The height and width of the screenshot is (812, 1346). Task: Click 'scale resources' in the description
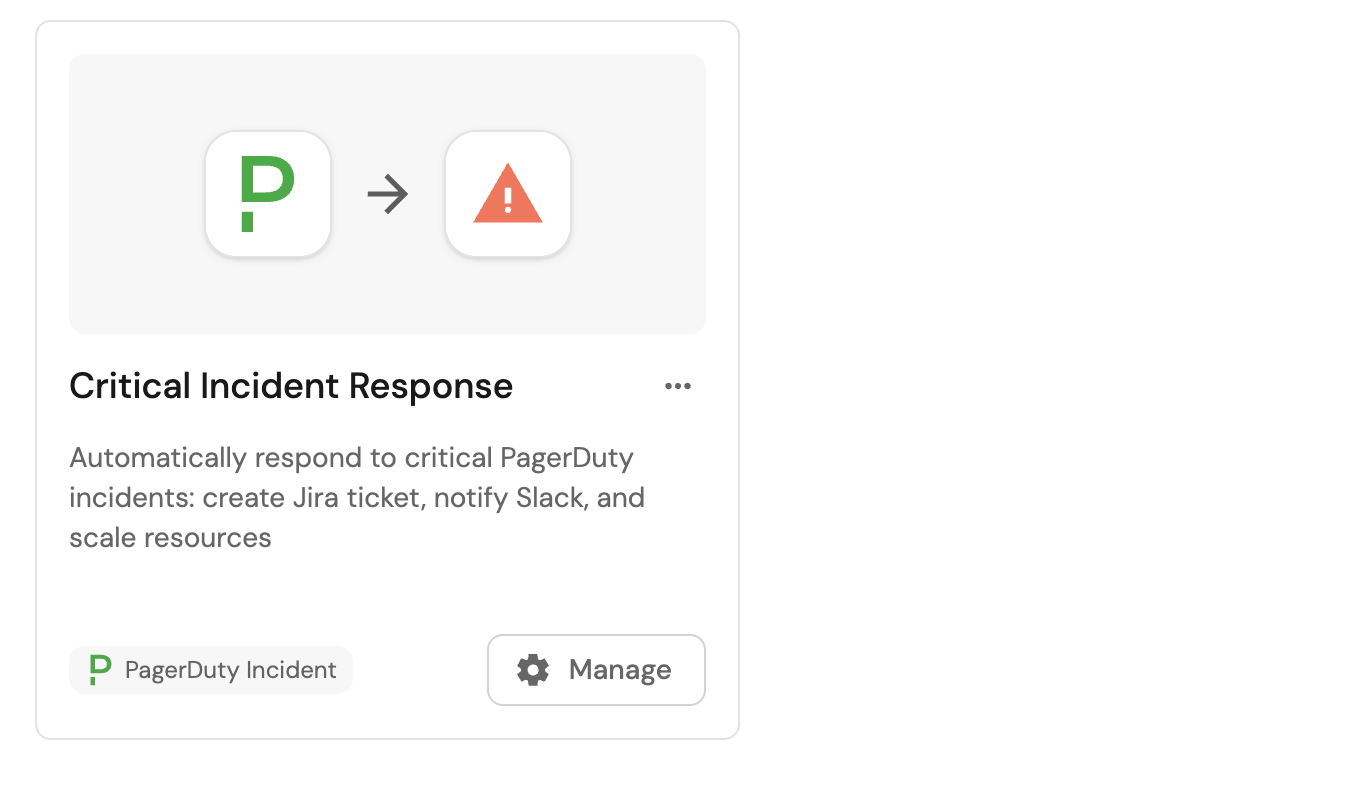(x=171, y=538)
